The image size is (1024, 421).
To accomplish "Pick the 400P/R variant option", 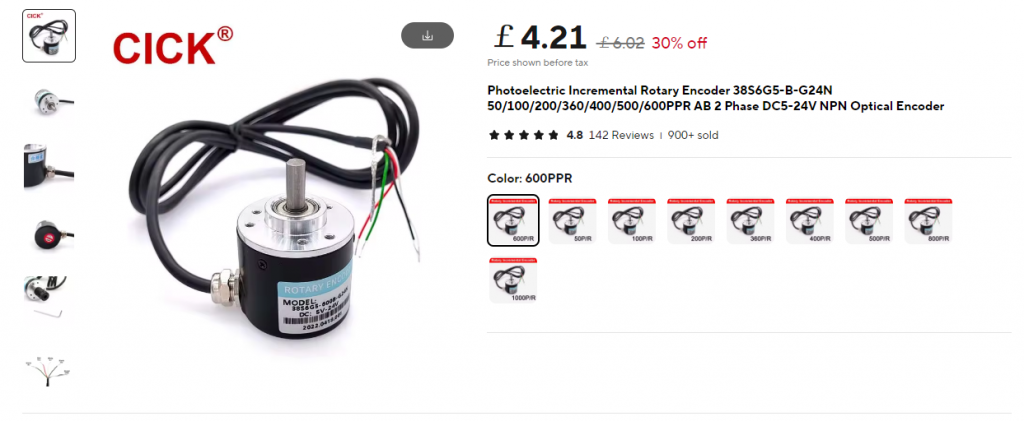I will coord(809,221).
